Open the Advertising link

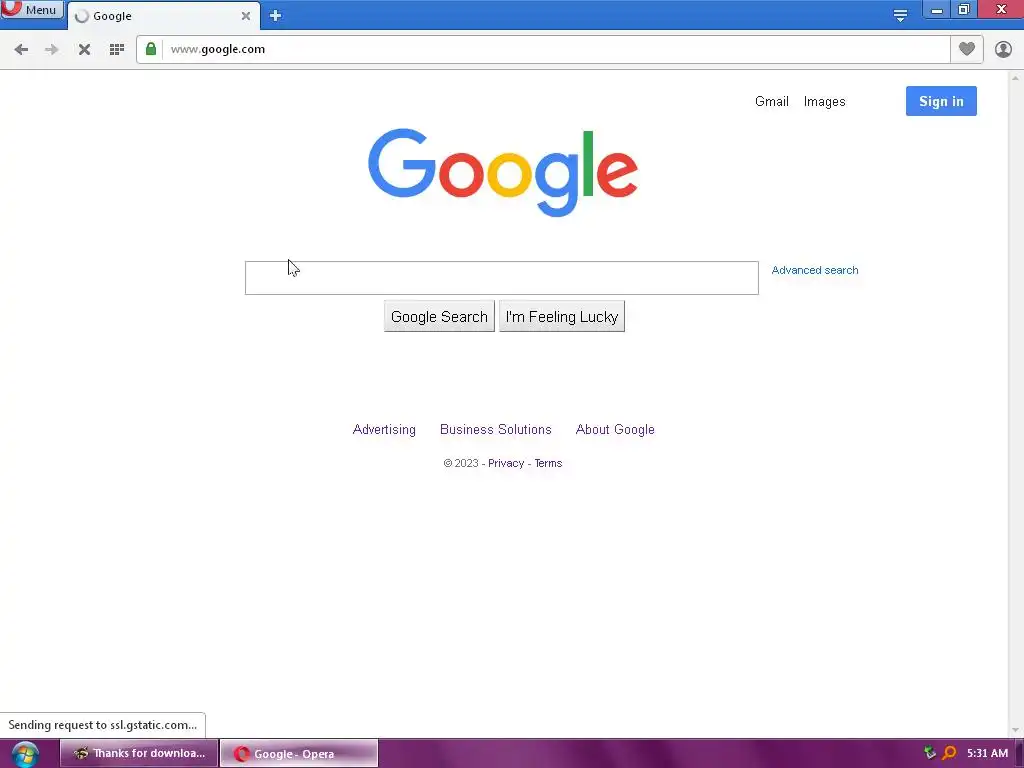pos(384,430)
